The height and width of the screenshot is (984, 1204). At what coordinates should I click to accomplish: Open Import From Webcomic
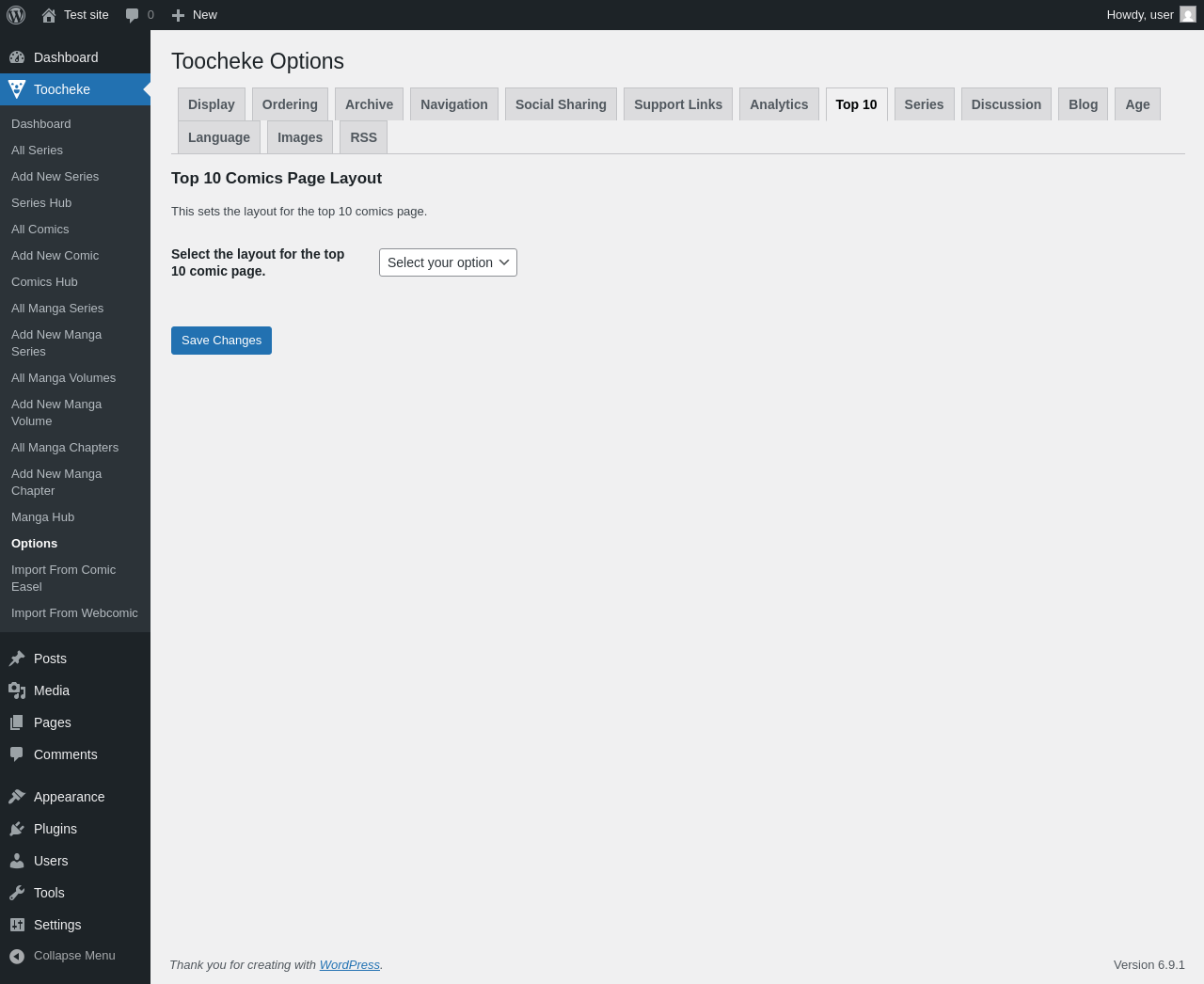pyautogui.click(x=75, y=613)
